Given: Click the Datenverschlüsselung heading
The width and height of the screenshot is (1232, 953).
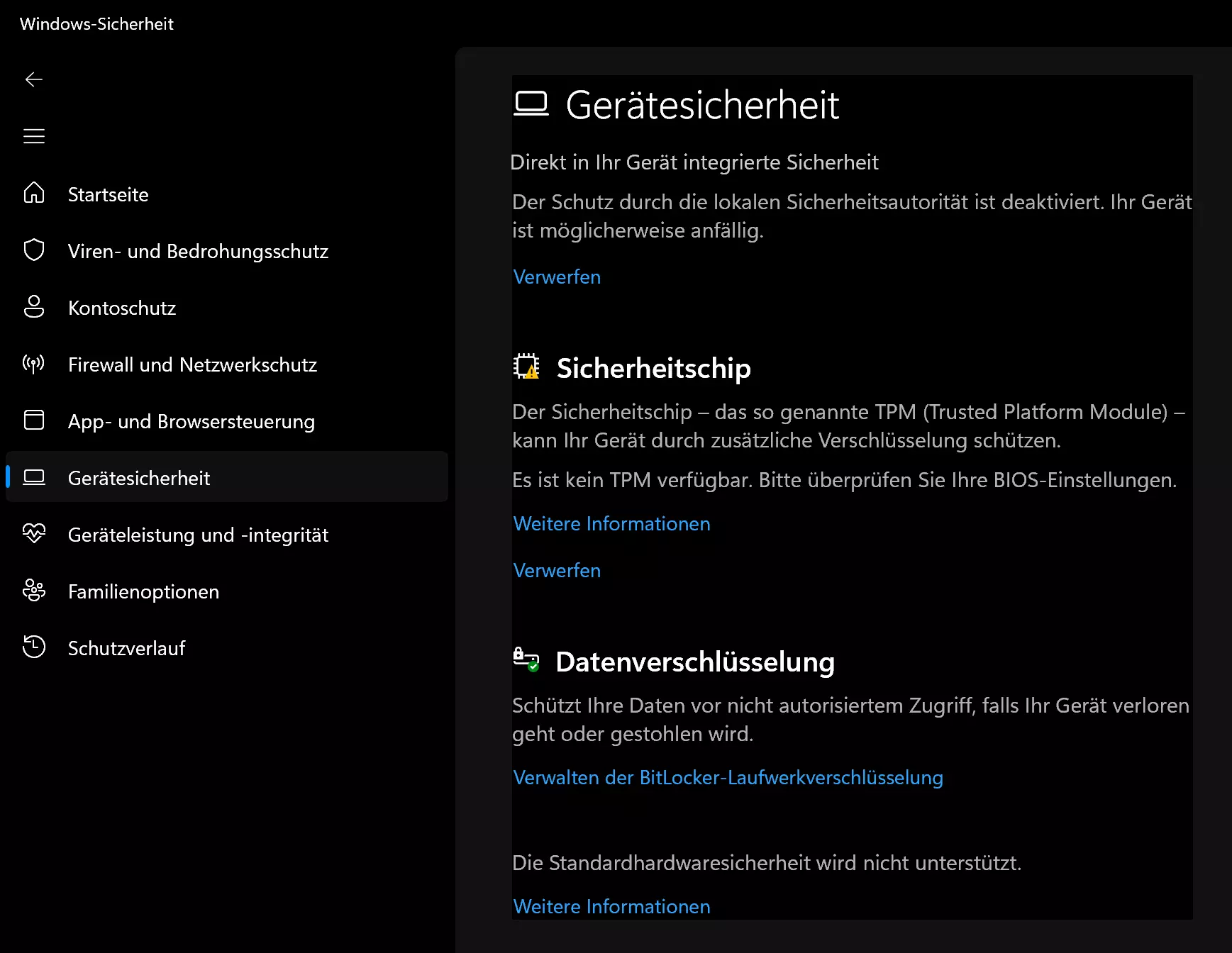Looking at the screenshot, I should coord(695,662).
